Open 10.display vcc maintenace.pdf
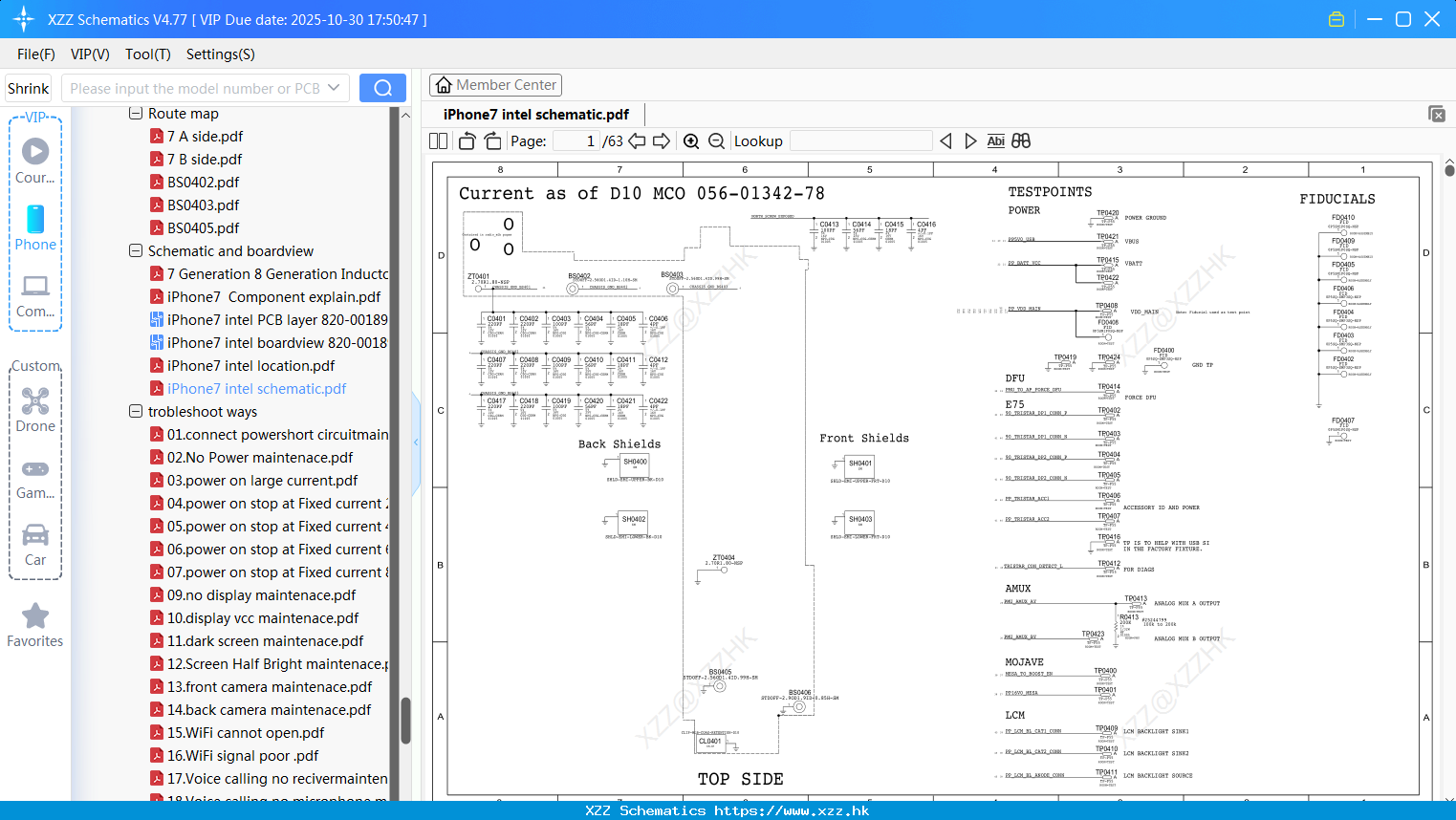This screenshot has height=820, width=1456. (x=254, y=618)
